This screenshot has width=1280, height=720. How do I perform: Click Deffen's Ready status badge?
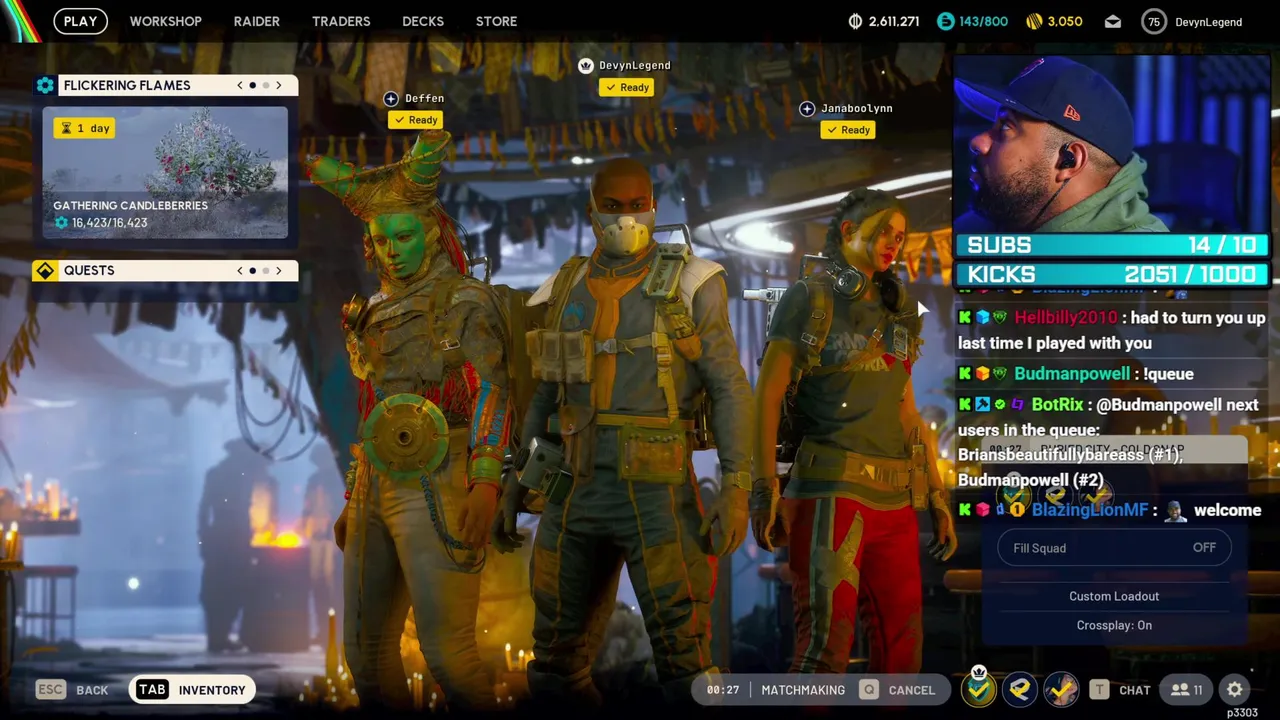pyautogui.click(x=416, y=120)
